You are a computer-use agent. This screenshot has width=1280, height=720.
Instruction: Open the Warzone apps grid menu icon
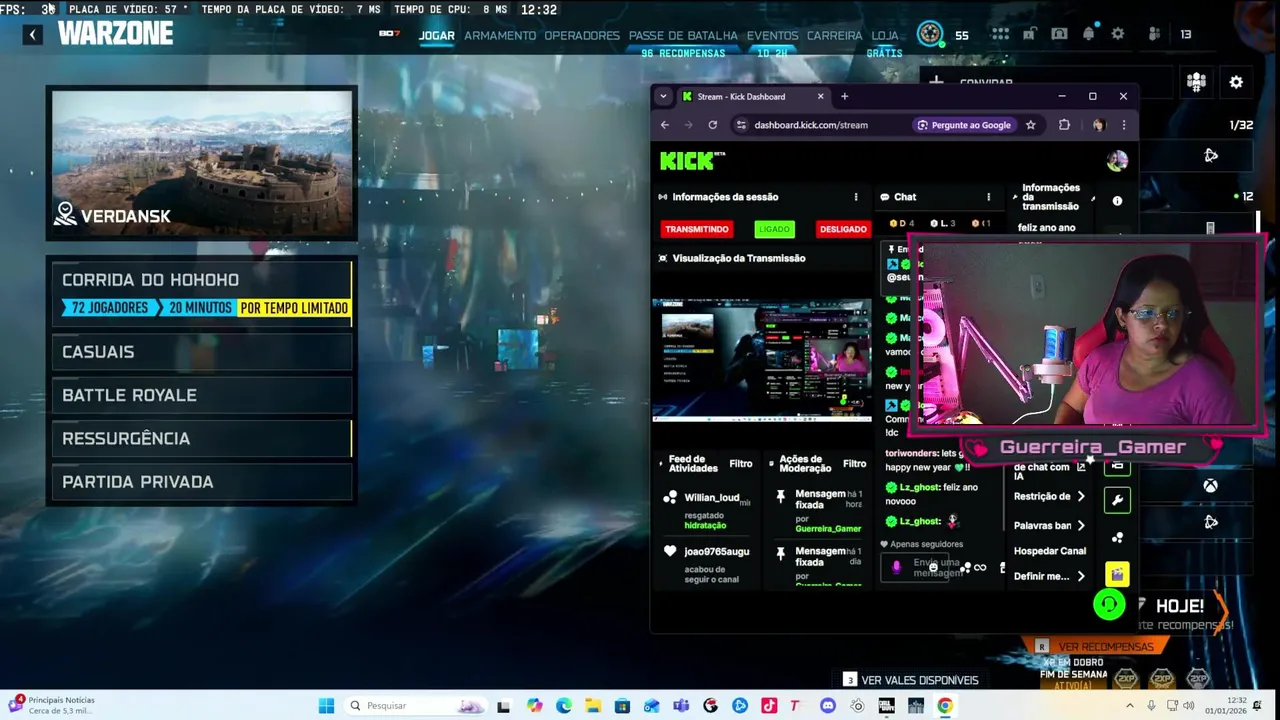point(1000,34)
